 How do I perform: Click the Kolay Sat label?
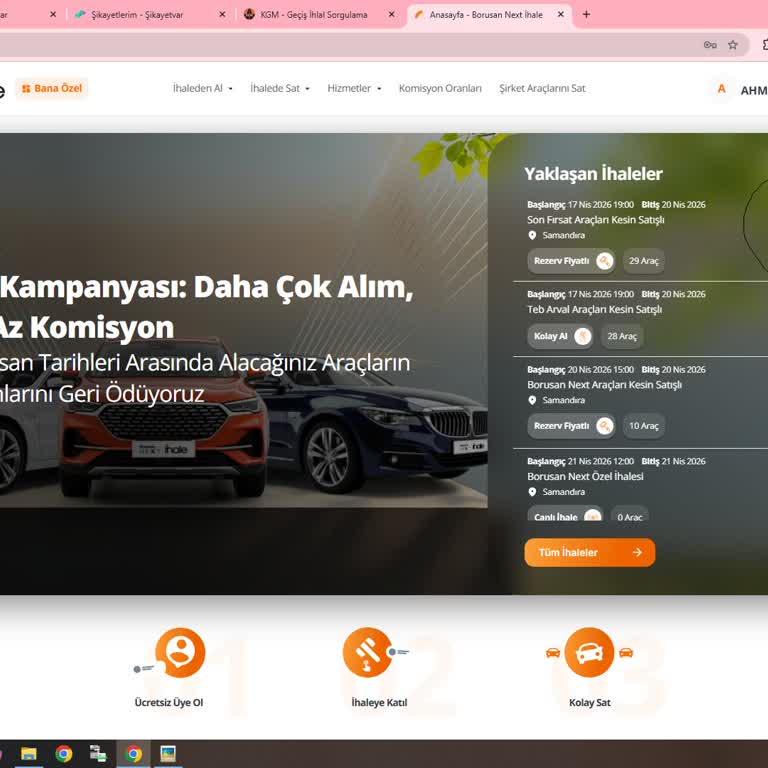(589, 703)
